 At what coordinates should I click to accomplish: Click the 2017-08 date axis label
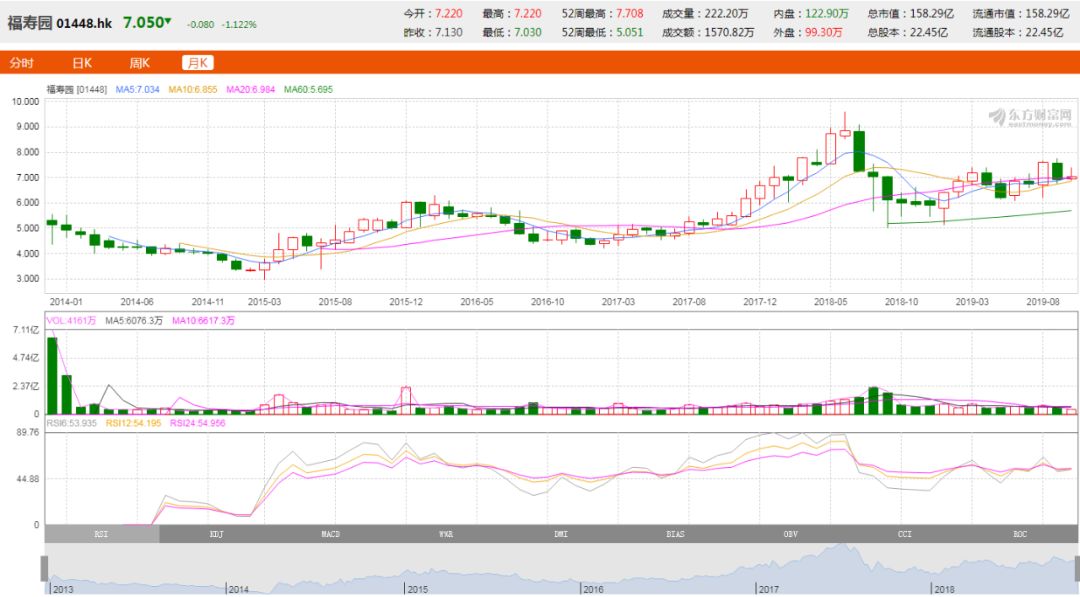[x=689, y=302]
